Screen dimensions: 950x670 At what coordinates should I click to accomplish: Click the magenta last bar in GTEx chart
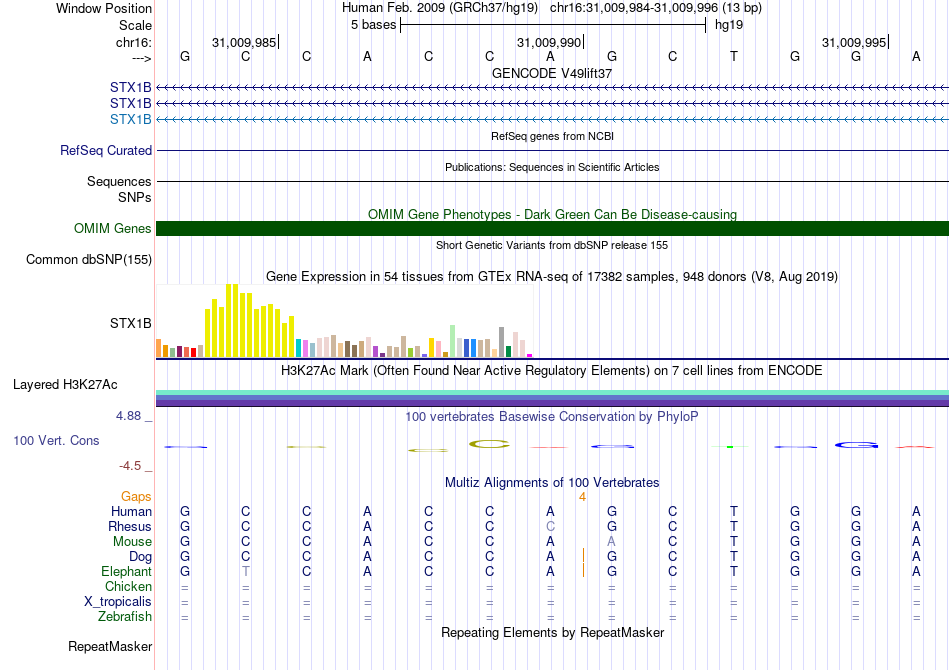pyautogui.click(x=530, y=356)
